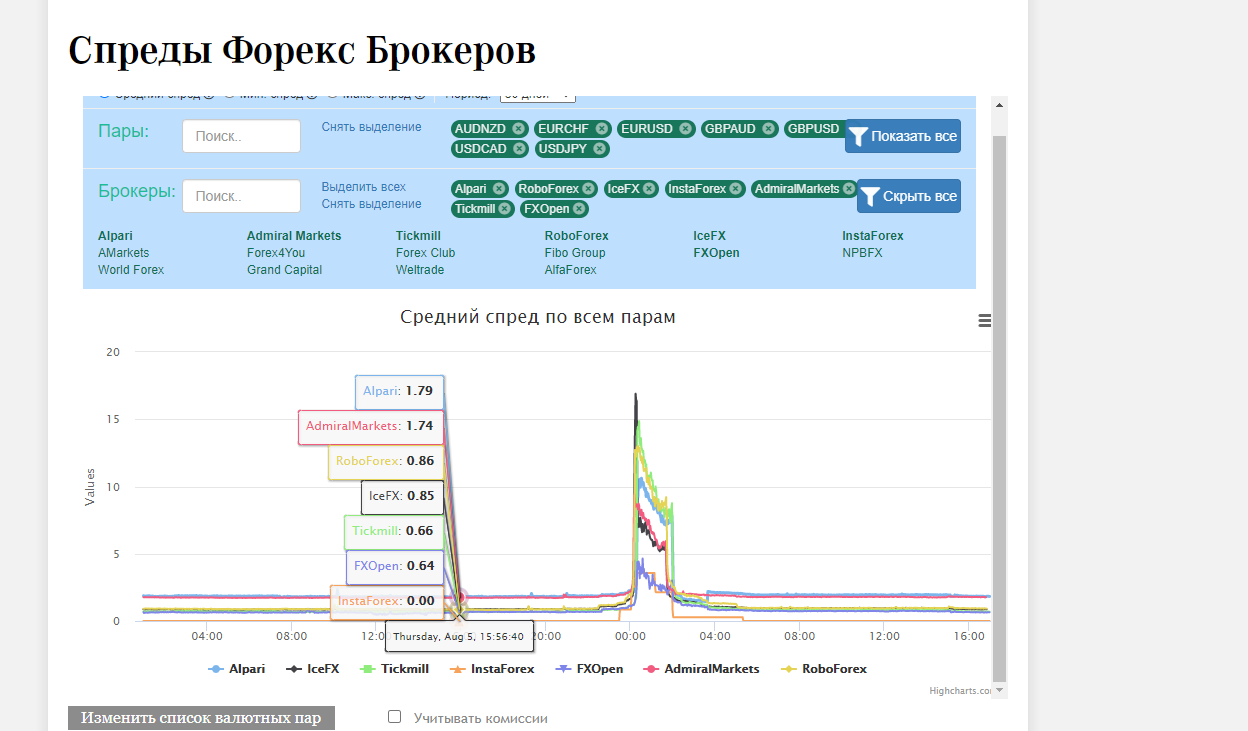
Task: Remove the AUDNZD pair tag
Action: 518,128
